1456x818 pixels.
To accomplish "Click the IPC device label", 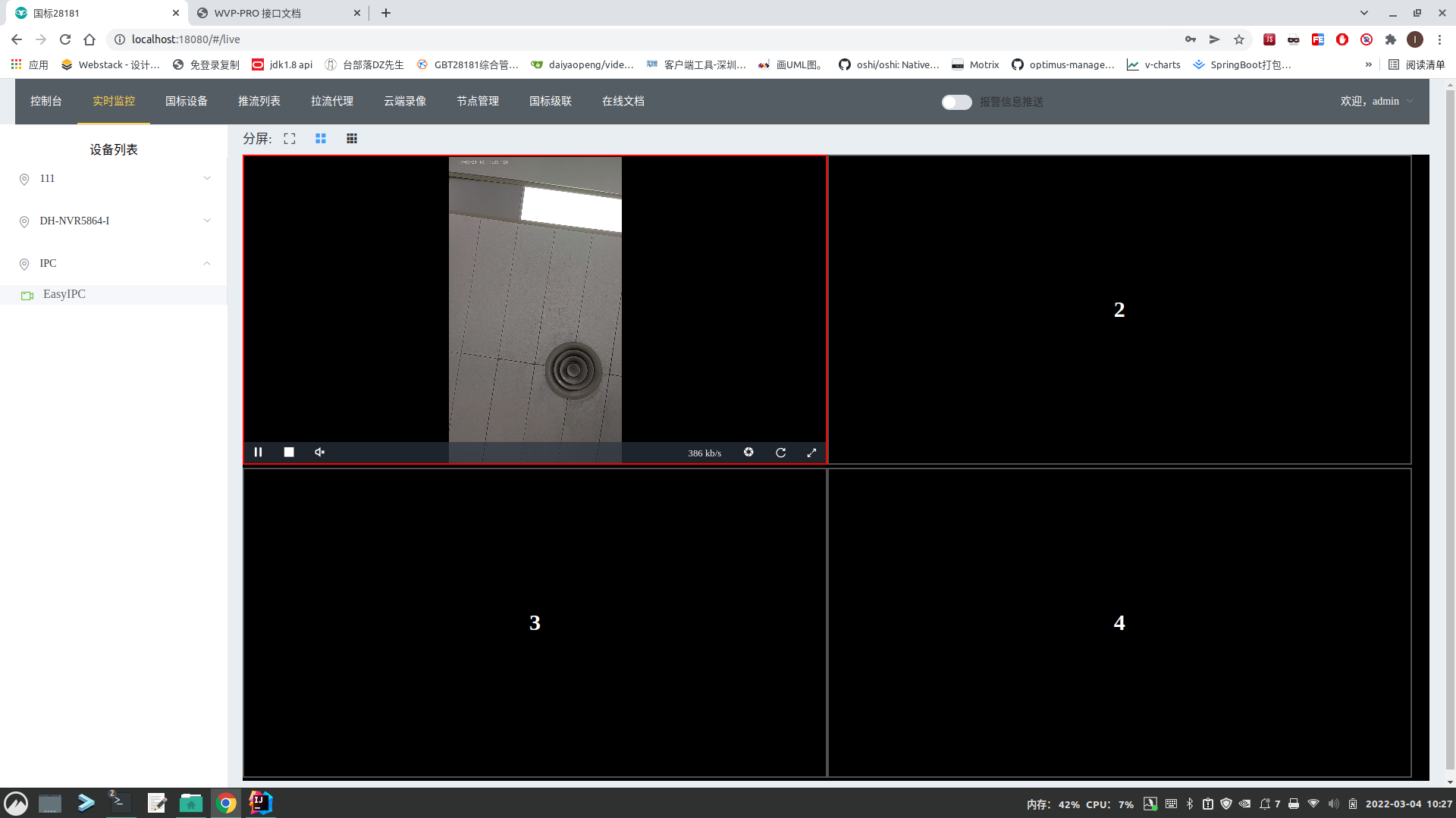I will [x=48, y=263].
